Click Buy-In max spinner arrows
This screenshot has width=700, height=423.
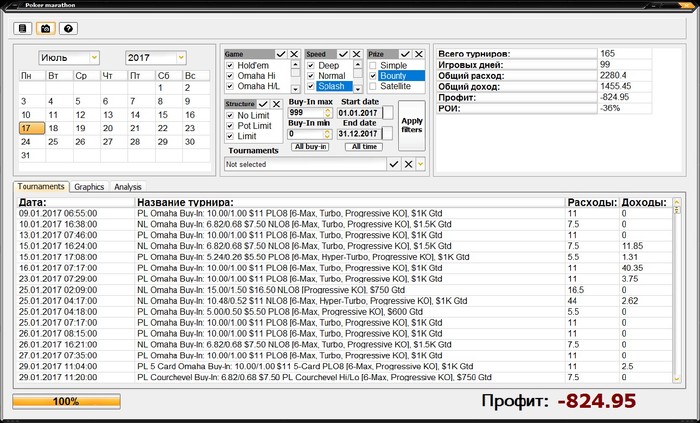coord(328,113)
